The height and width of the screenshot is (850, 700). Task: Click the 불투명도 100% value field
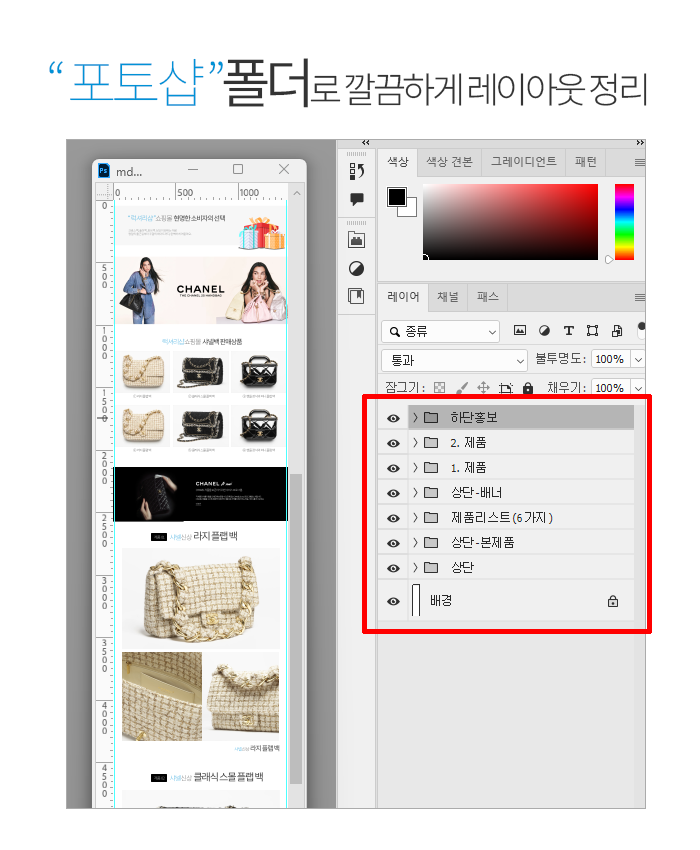610,359
